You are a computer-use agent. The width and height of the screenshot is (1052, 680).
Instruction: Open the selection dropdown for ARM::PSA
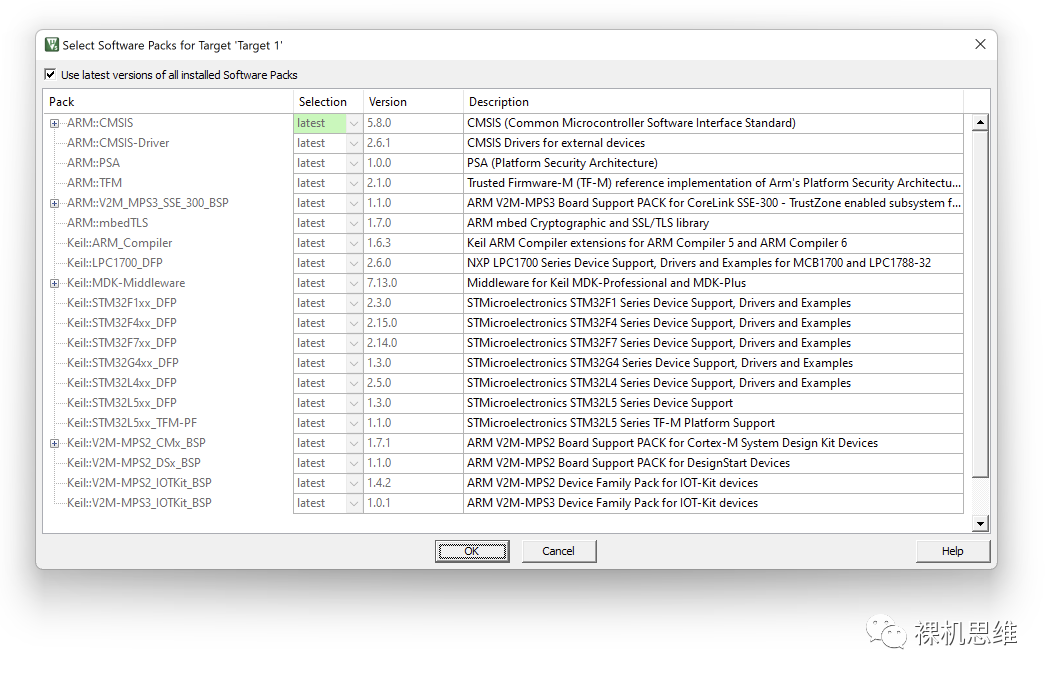tap(354, 163)
